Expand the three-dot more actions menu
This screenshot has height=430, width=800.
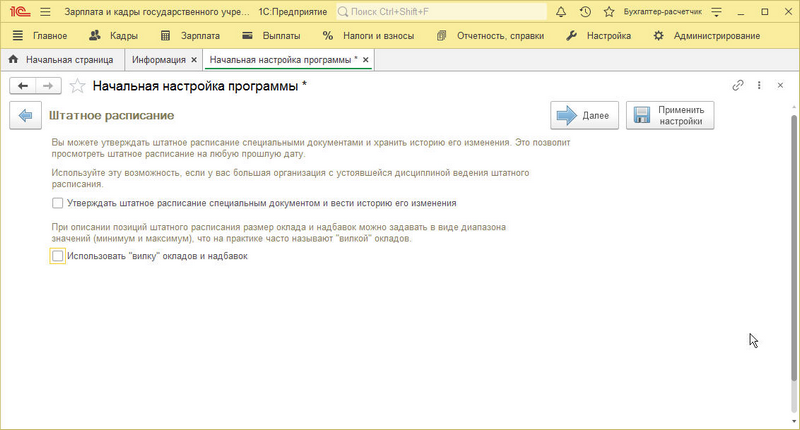760,86
